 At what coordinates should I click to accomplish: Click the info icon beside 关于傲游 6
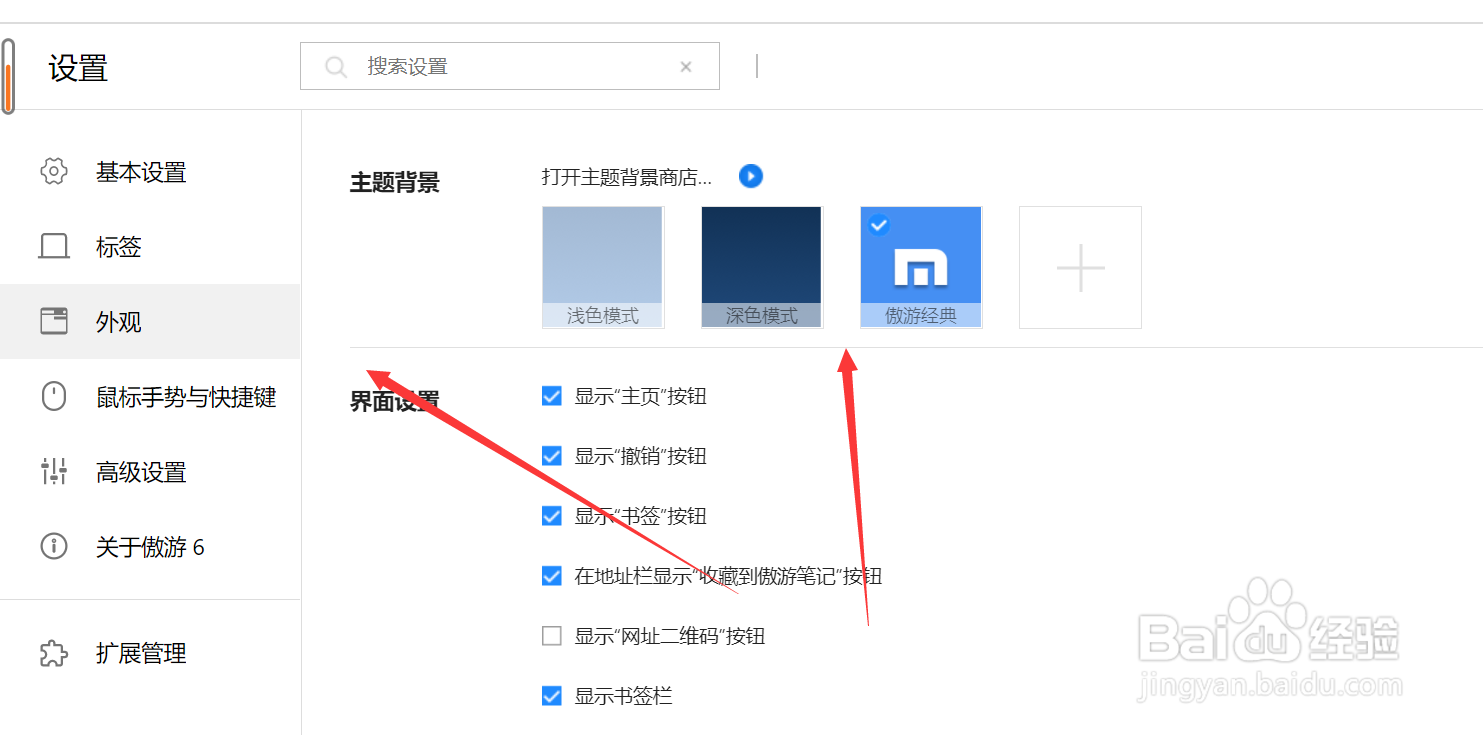(x=53, y=546)
